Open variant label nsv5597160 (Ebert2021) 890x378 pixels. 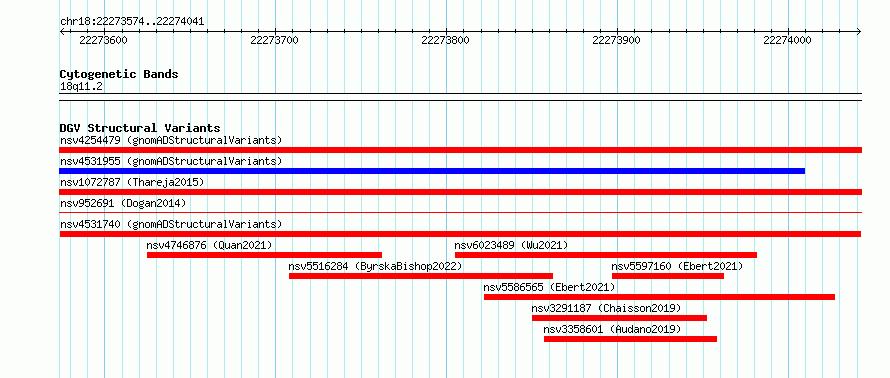pyautogui.click(x=677, y=266)
